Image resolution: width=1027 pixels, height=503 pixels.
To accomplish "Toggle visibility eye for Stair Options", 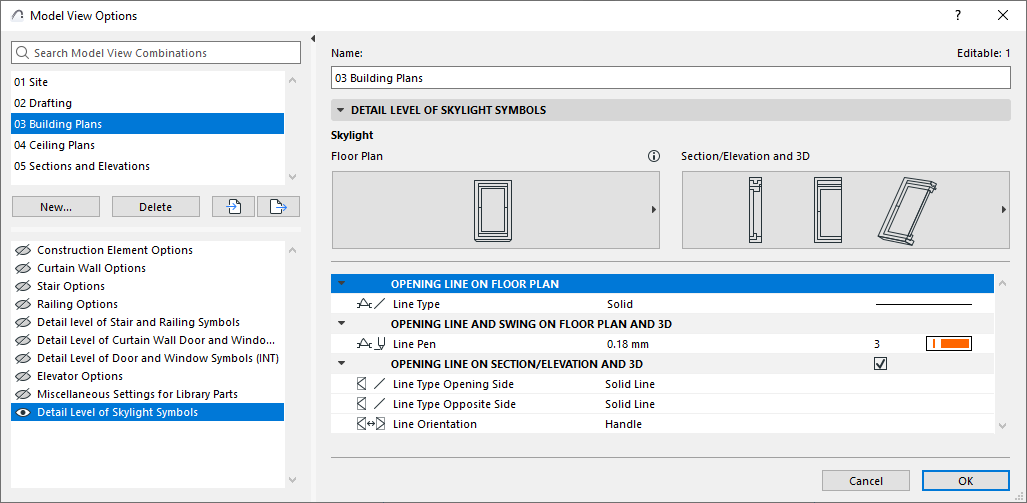I will 22,286.
